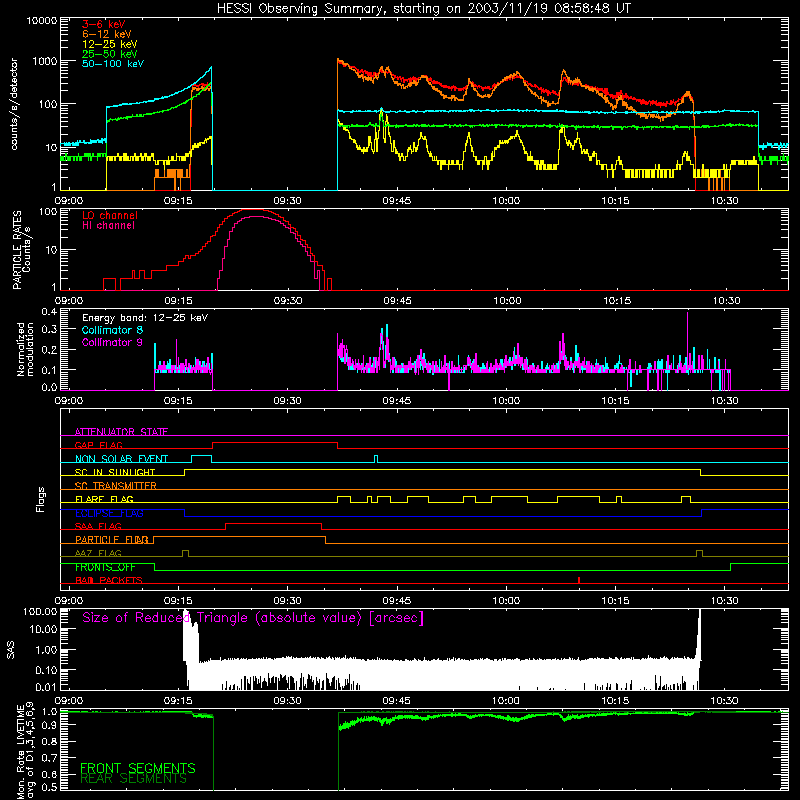Click the '0.5' livetime y-axis value
800x800 pixels.
pyautogui.click(x=49, y=787)
